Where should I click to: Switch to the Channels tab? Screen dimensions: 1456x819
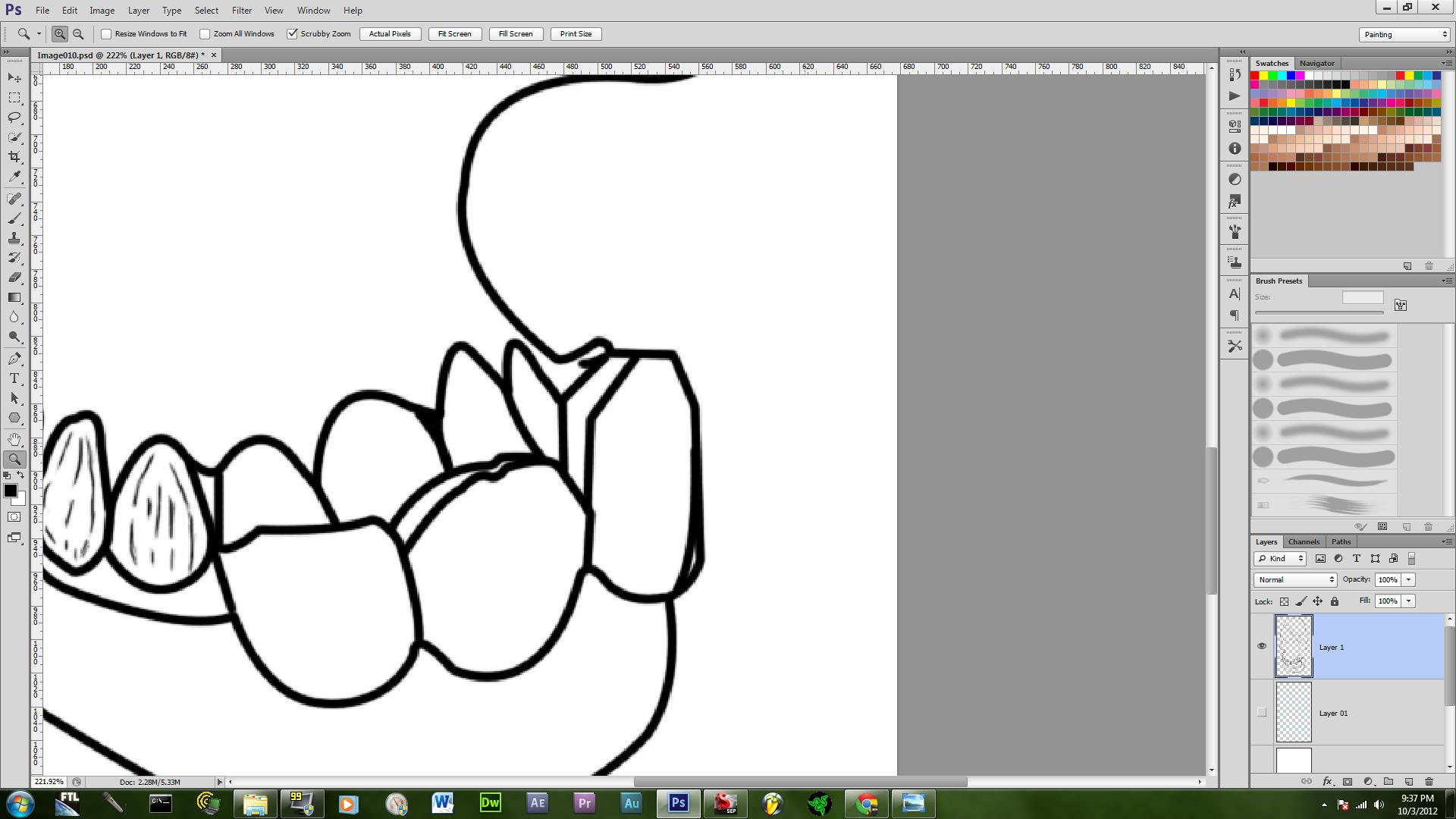tap(1304, 541)
